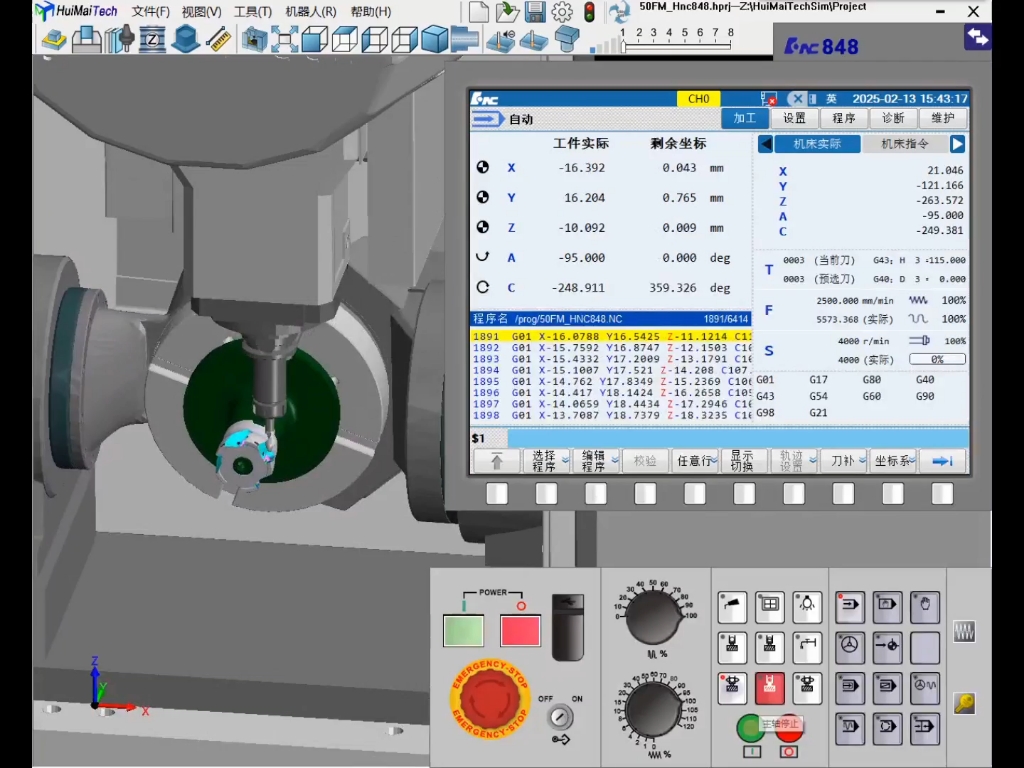Click the network error icon in HNC status bar
1024x768 pixels.
(769, 99)
